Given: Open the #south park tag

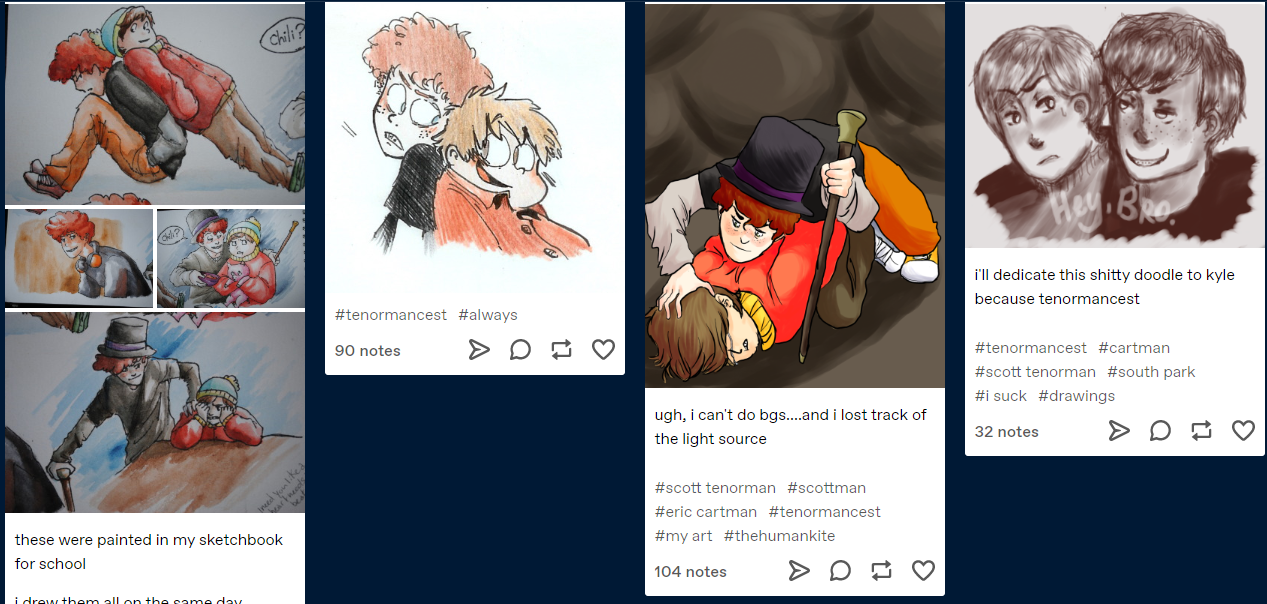Looking at the screenshot, I should pyautogui.click(x=1151, y=372).
